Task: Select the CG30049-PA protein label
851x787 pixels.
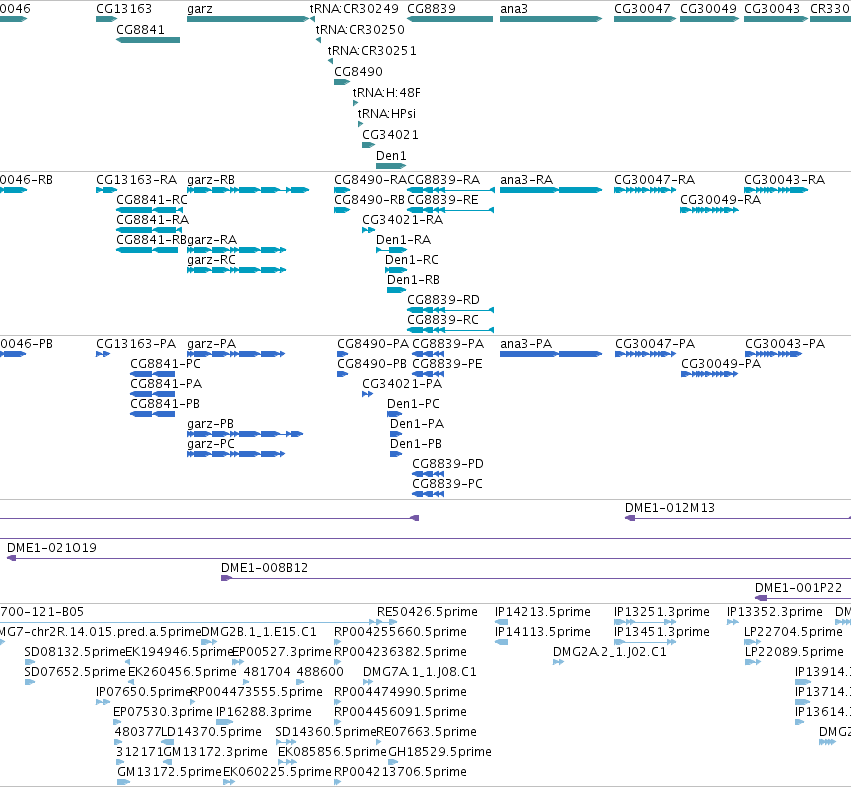Action: (x=721, y=364)
